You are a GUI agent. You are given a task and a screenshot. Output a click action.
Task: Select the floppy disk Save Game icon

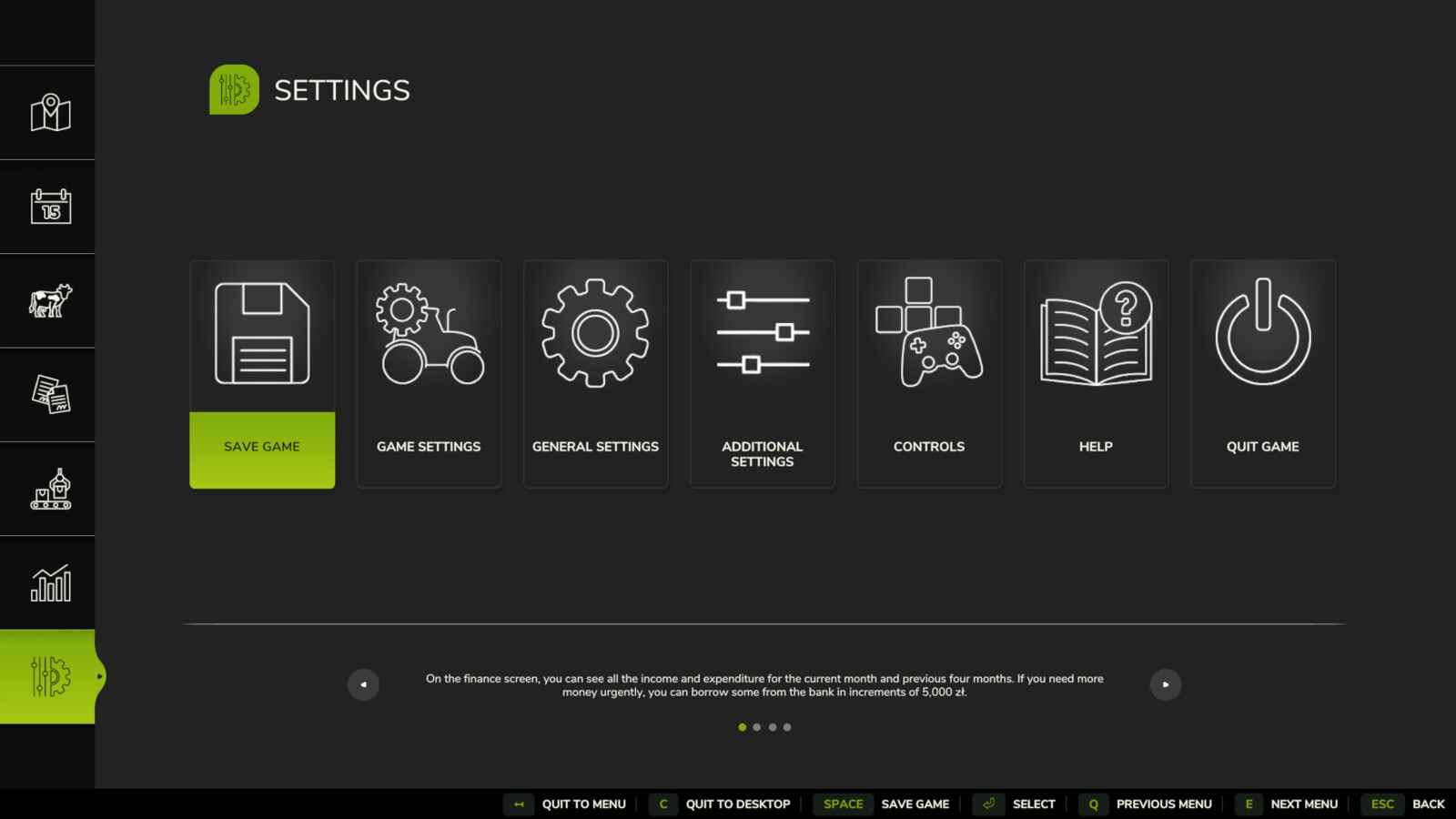[x=262, y=332]
